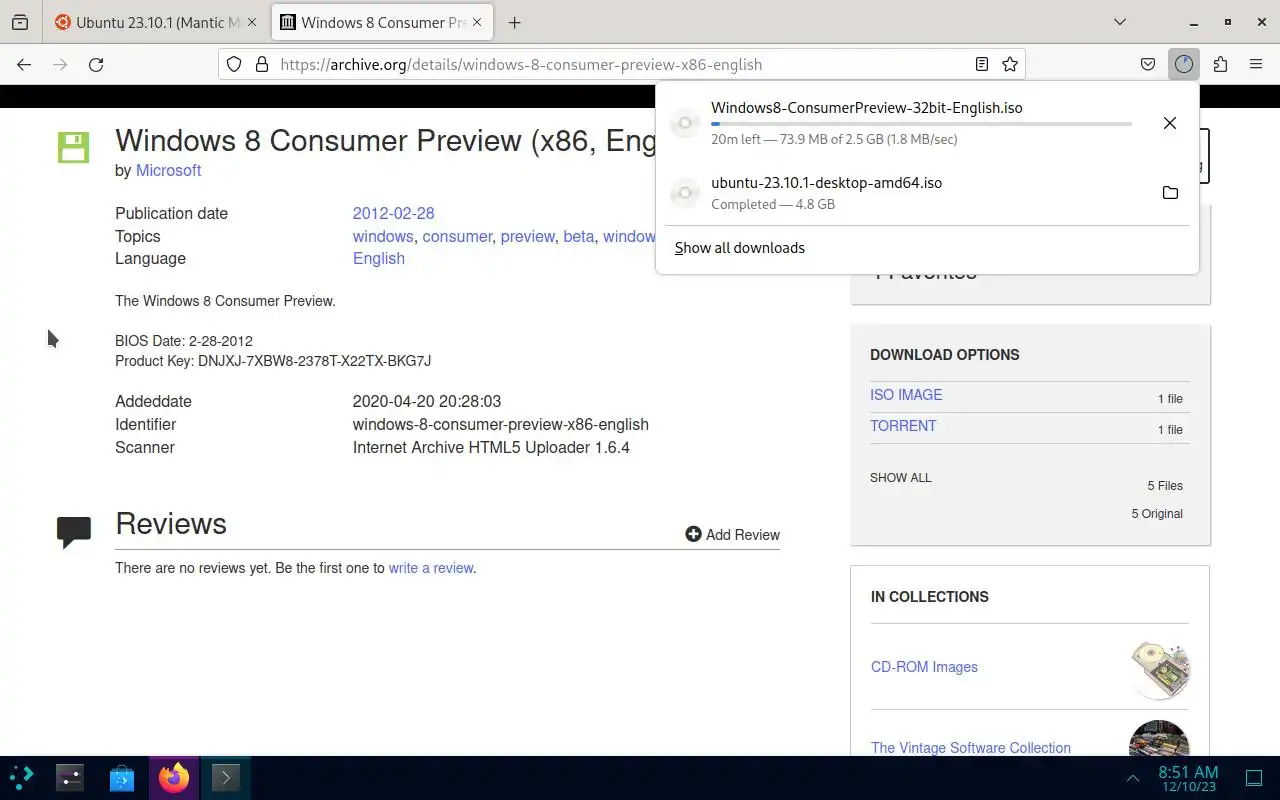
Task: Focus the archive.org URL address bar
Action: click(x=620, y=64)
